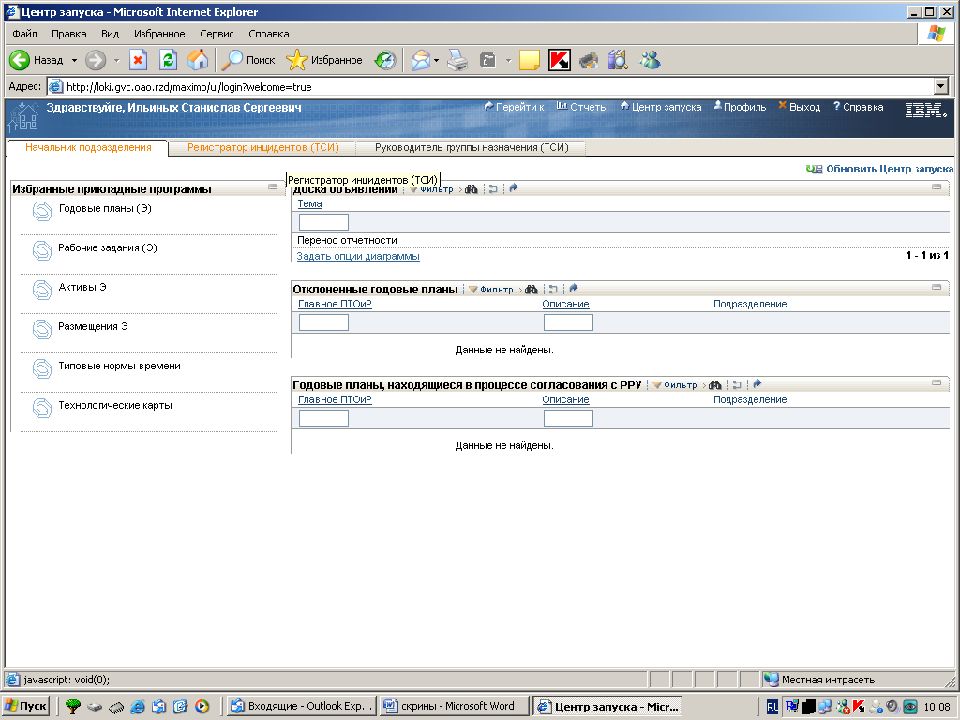This screenshot has height=720, width=960.
Task: Switch to Регистратор инцидентов (ТСИ) tab
Action: pyautogui.click(x=263, y=148)
